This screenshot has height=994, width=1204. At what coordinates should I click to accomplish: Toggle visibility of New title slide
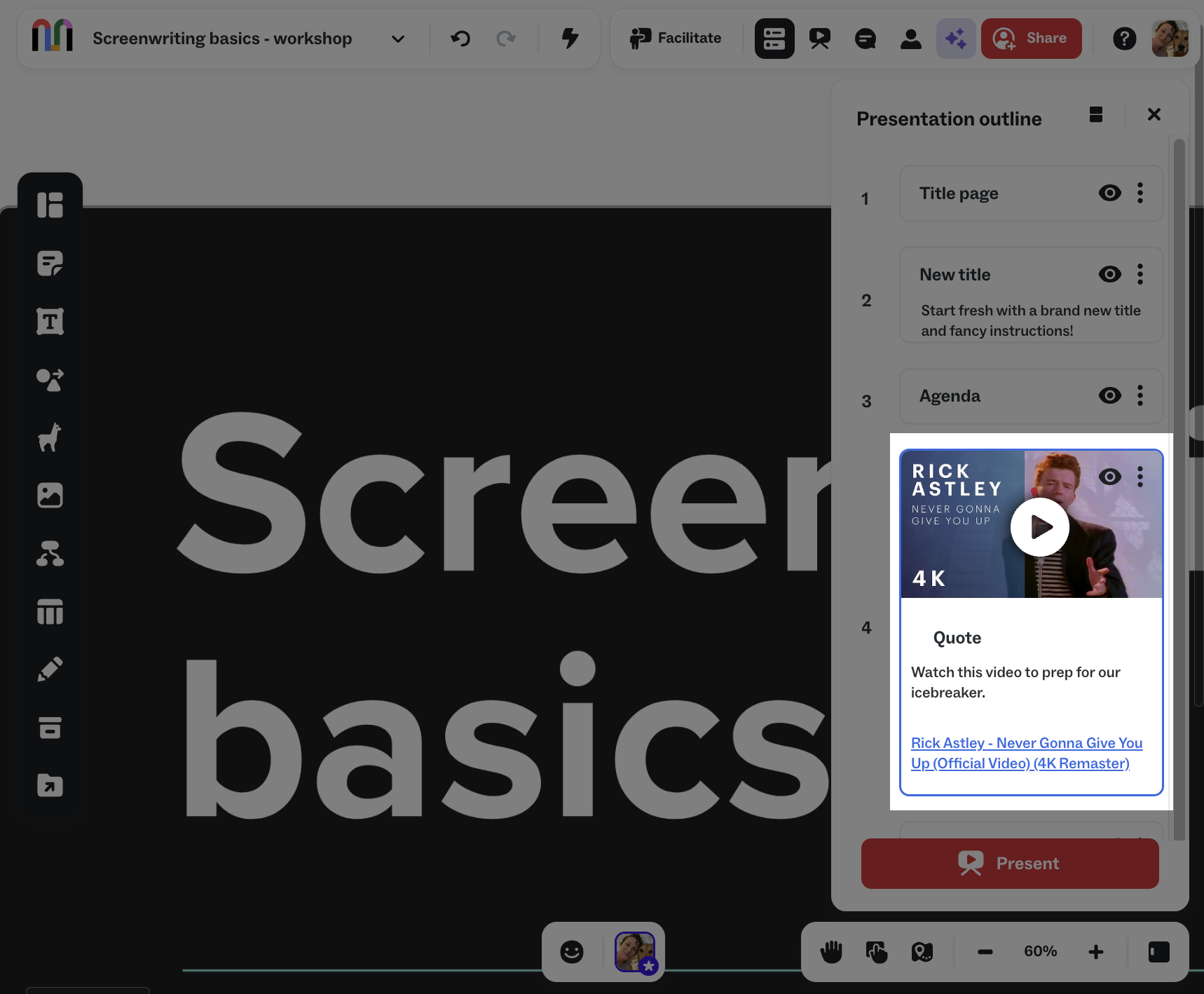pyautogui.click(x=1110, y=274)
